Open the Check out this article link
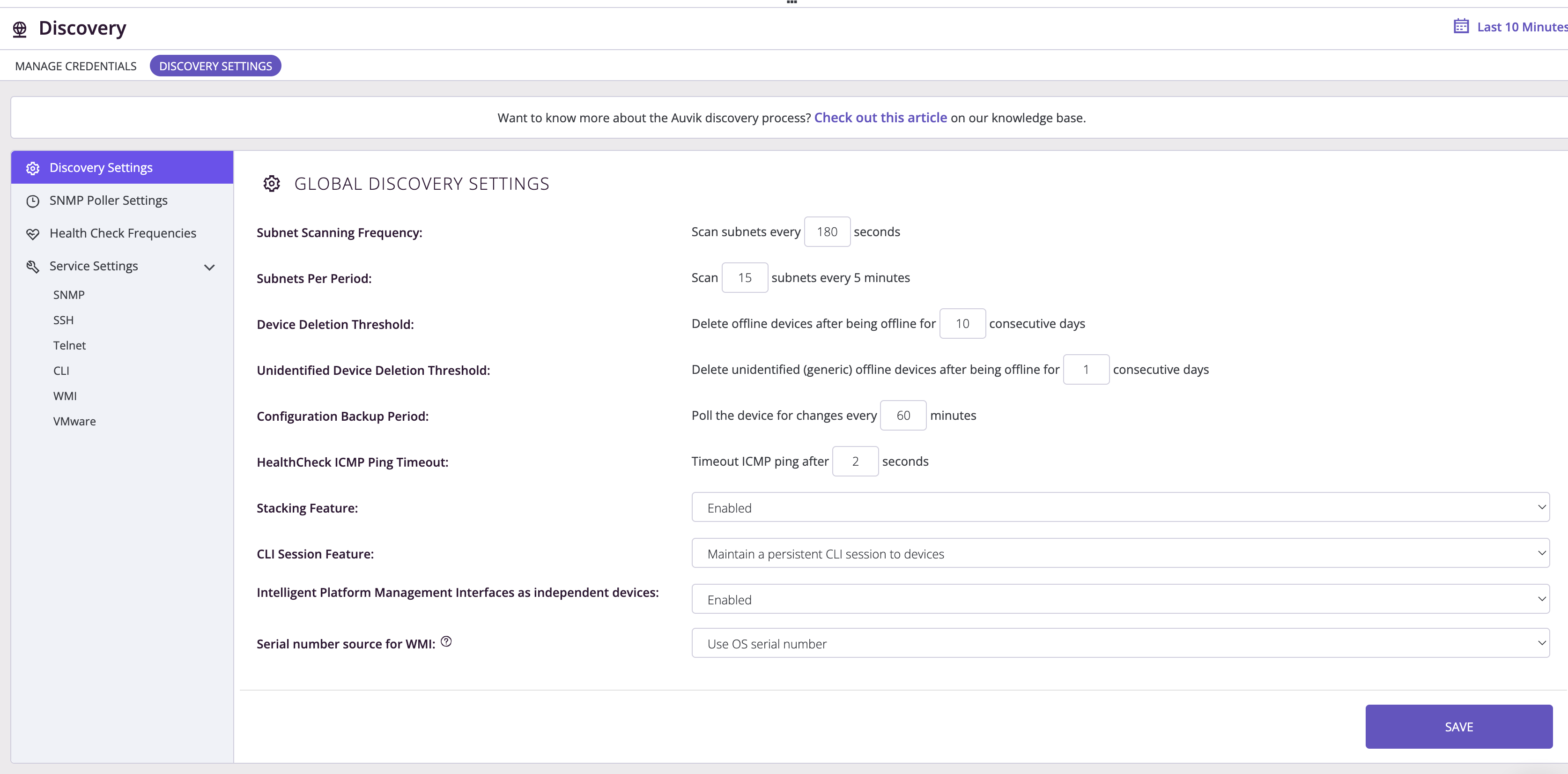Image resolution: width=1568 pixels, height=774 pixels. point(880,118)
